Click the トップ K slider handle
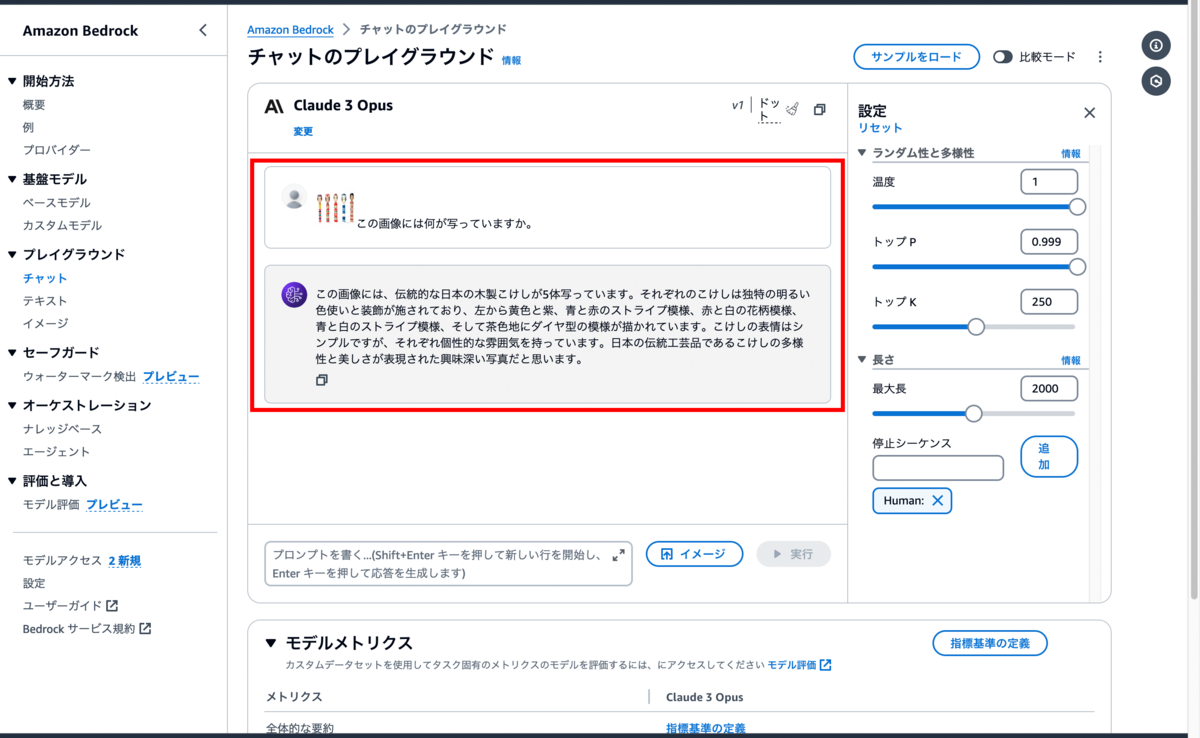1200x738 pixels. [976, 327]
